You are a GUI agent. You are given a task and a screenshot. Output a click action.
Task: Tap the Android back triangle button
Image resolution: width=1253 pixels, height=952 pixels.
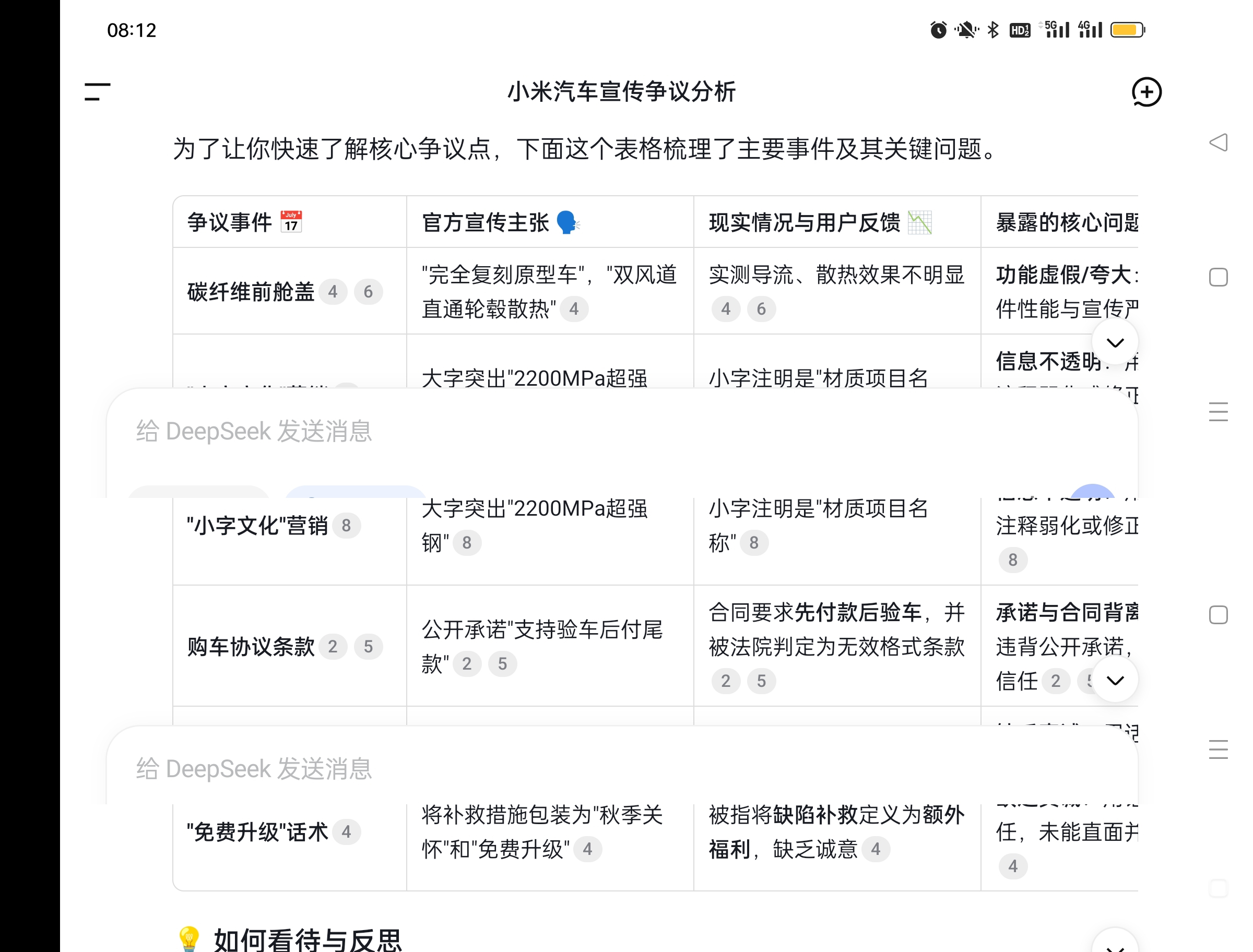pos(1218,142)
